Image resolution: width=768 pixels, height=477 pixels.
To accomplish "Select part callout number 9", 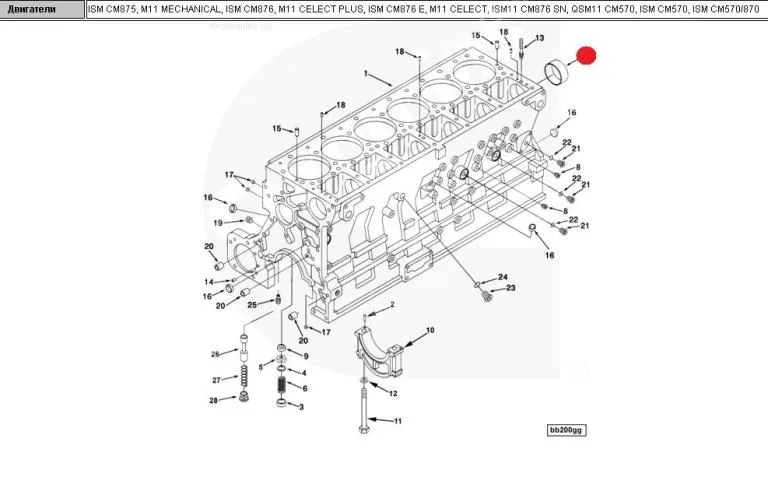I will point(304,357).
